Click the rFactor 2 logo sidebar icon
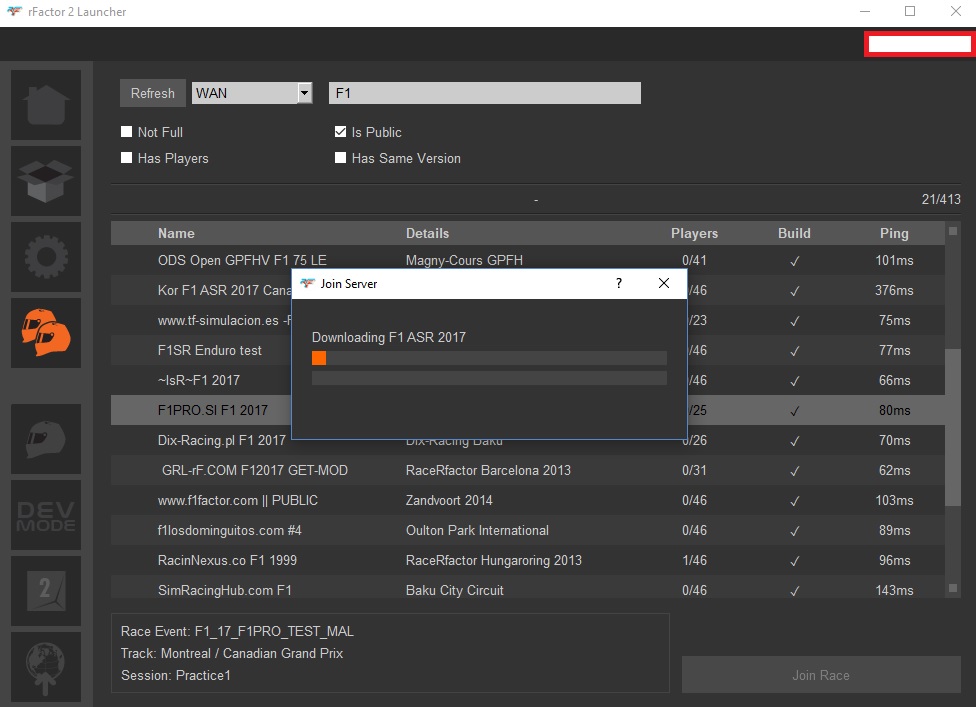Viewport: 976px width, 707px height. coord(45,590)
